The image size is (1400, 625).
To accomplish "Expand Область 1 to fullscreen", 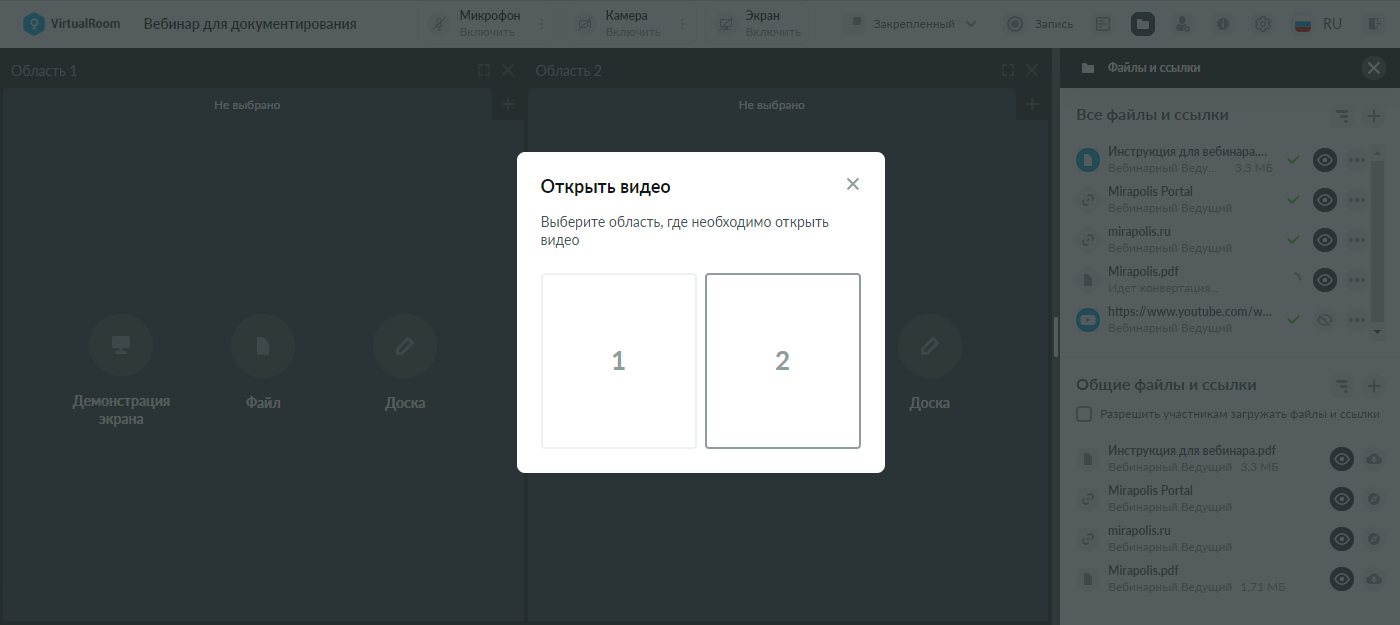I will 484,70.
